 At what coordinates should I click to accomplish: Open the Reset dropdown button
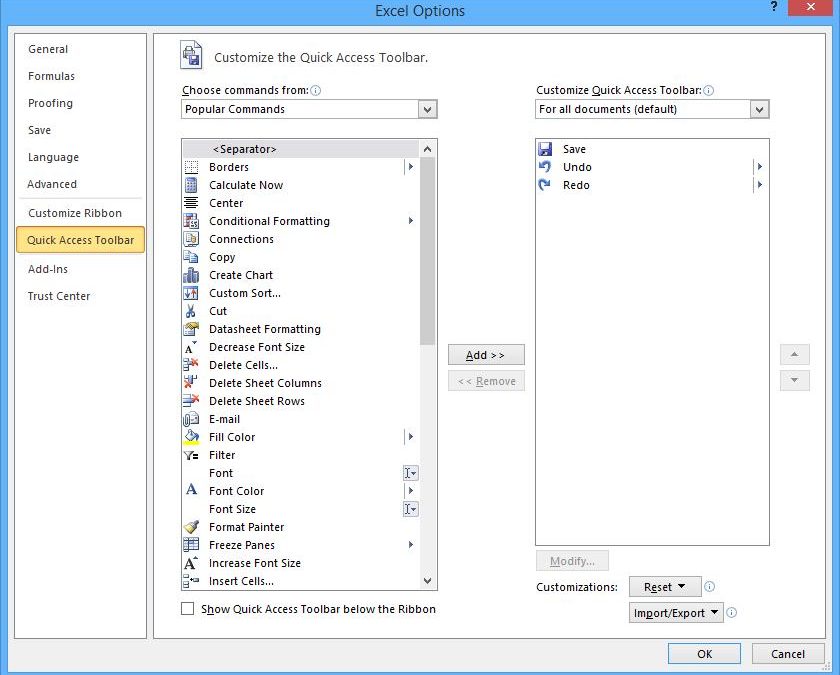664,587
